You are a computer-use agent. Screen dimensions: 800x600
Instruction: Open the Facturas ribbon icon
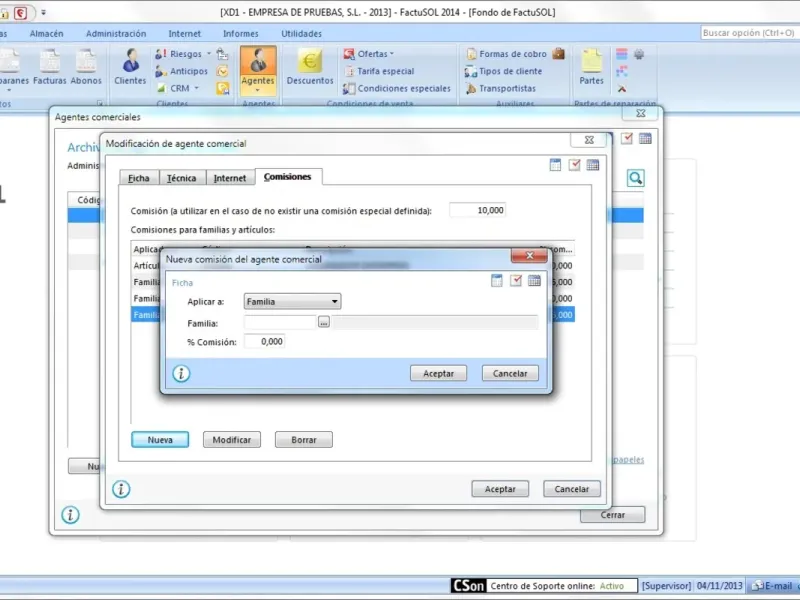tap(49, 67)
